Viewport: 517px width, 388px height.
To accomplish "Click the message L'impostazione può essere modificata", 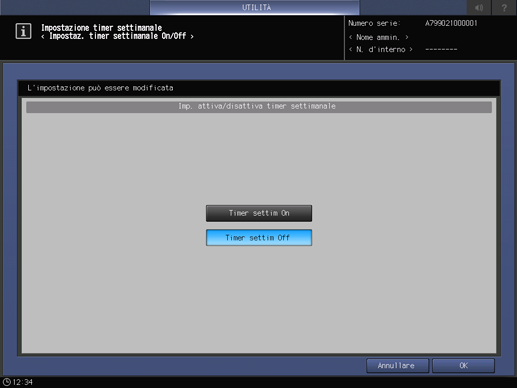I will tap(100, 88).
